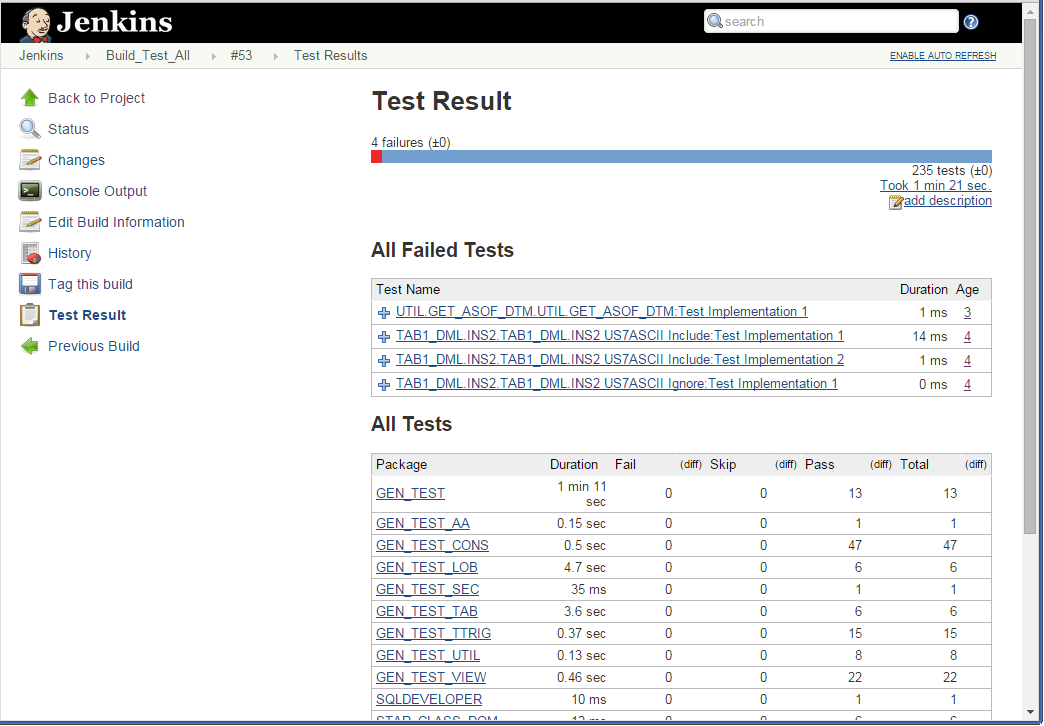1044x726 pixels.
Task: Click the add description pencil icon
Action: point(897,201)
